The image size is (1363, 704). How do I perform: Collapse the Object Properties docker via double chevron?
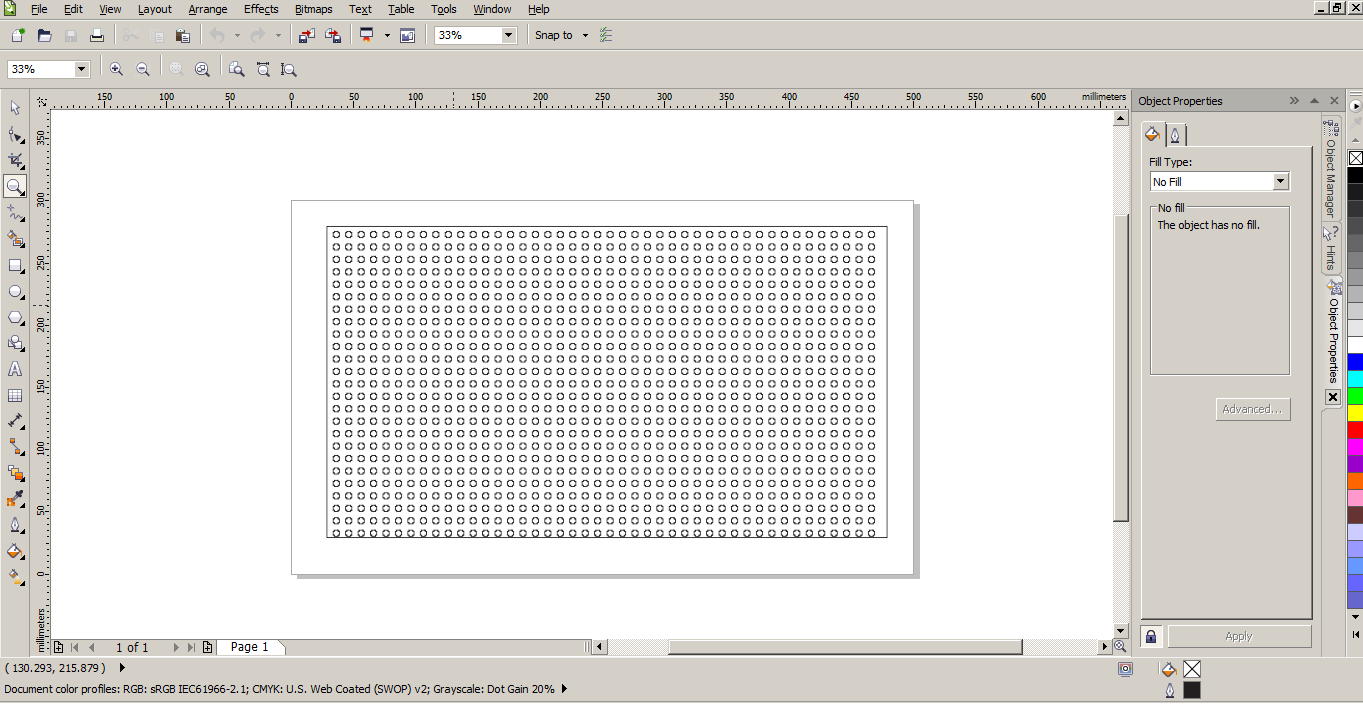click(1294, 101)
